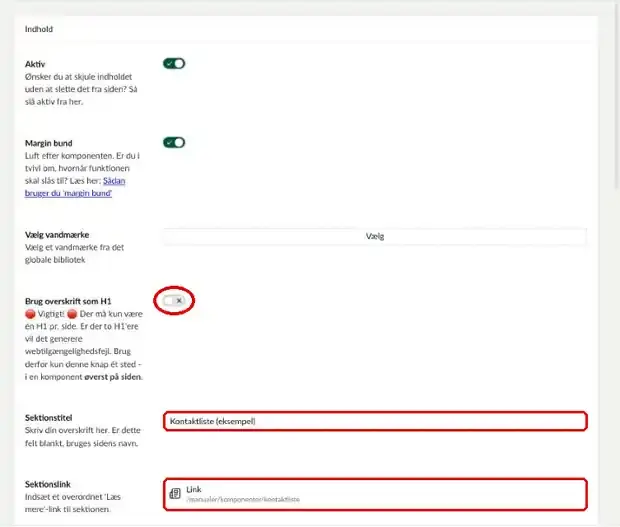620x527 pixels.
Task: Disable the Margin bund switch
Action: [174, 142]
